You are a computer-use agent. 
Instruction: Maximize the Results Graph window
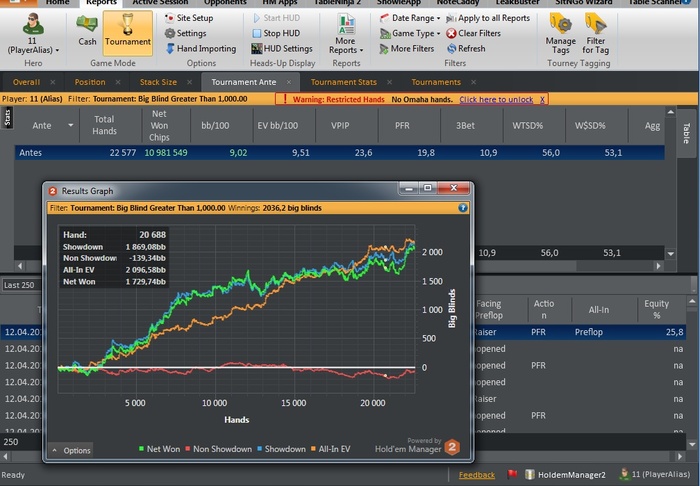click(428, 188)
